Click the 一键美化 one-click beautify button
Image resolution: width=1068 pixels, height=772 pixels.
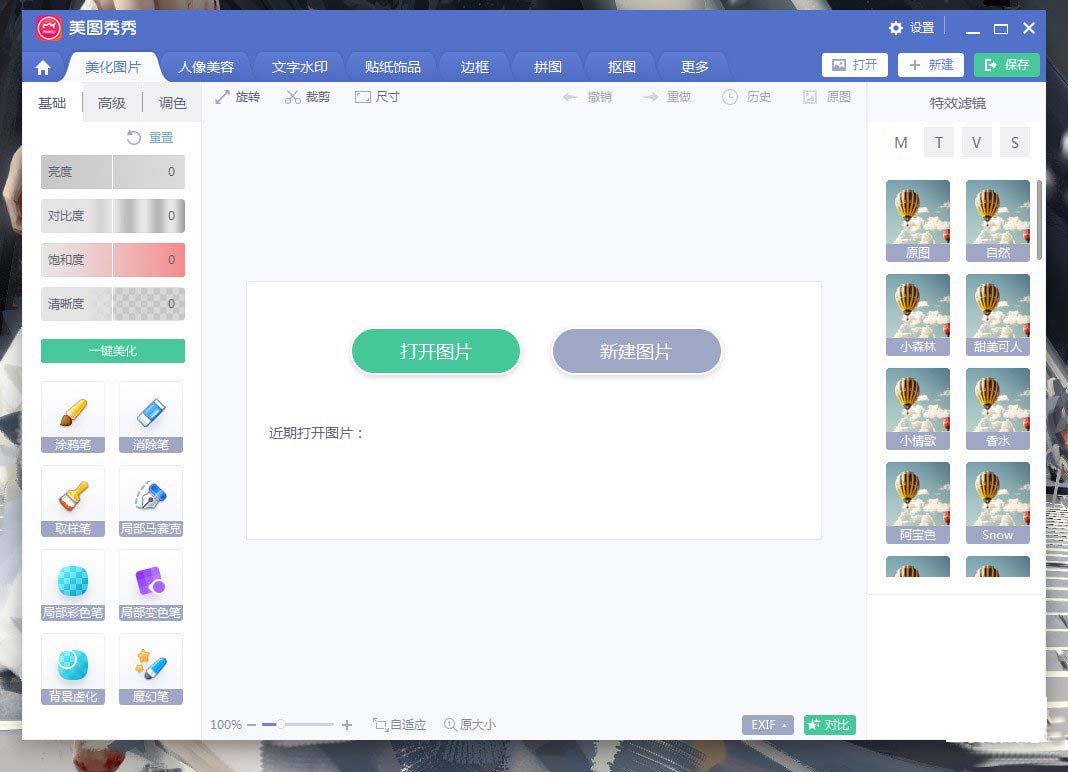112,351
